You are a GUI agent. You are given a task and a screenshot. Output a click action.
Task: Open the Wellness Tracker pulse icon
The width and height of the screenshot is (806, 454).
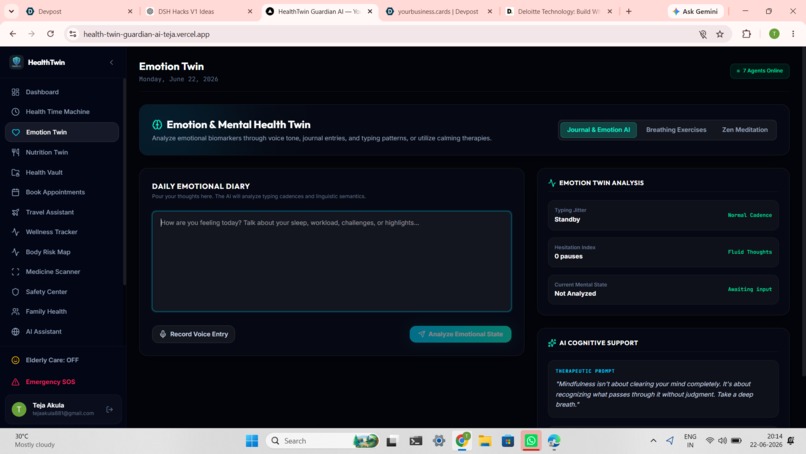[x=15, y=232]
